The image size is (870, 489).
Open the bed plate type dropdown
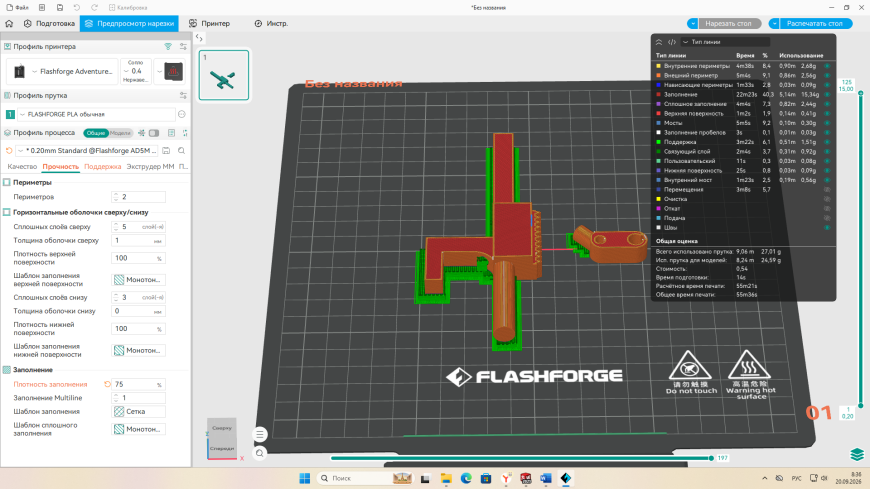[170, 72]
